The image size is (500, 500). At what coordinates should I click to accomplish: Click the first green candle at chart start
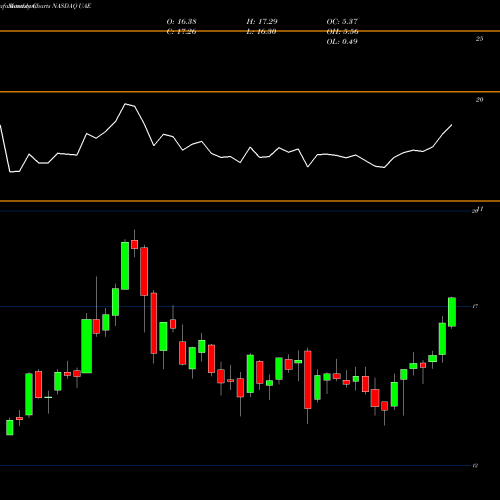pos(10,427)
